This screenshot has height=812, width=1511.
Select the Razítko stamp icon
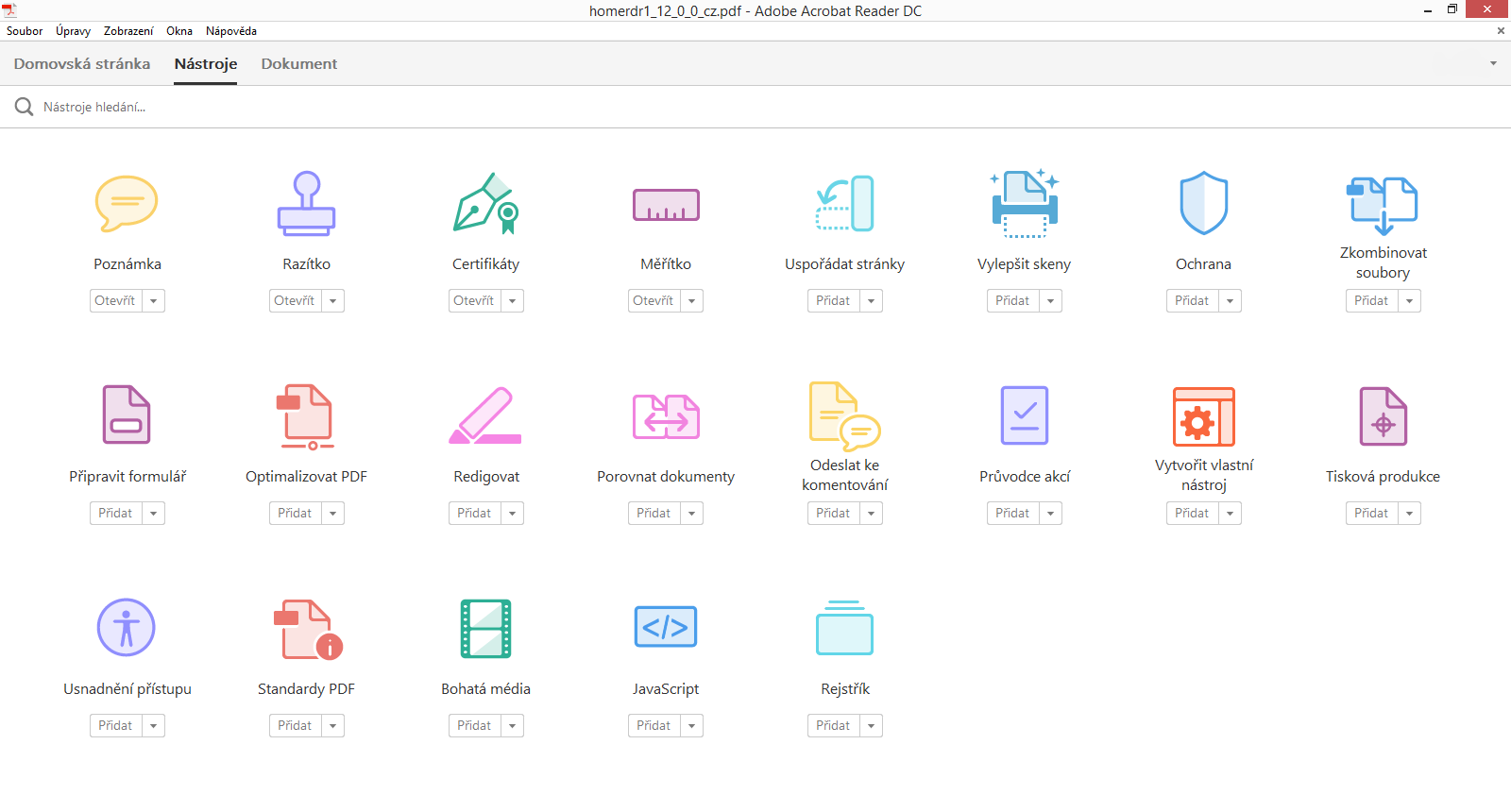pos(306,203)
